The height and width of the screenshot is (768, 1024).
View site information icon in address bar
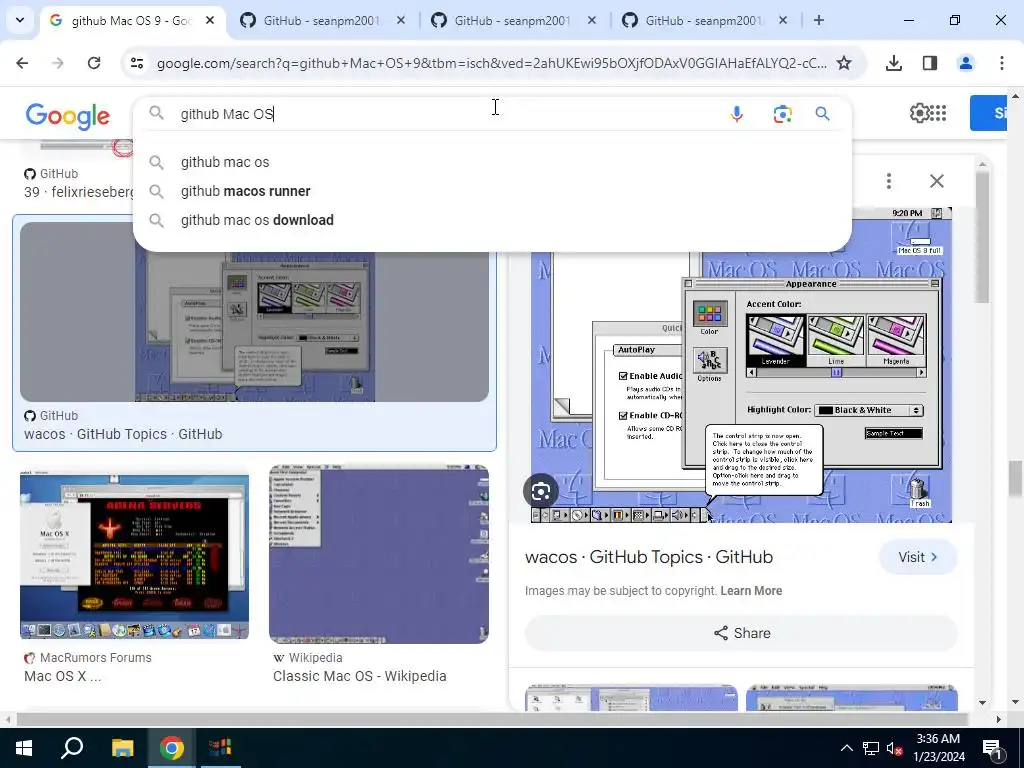tap(136, 63)
